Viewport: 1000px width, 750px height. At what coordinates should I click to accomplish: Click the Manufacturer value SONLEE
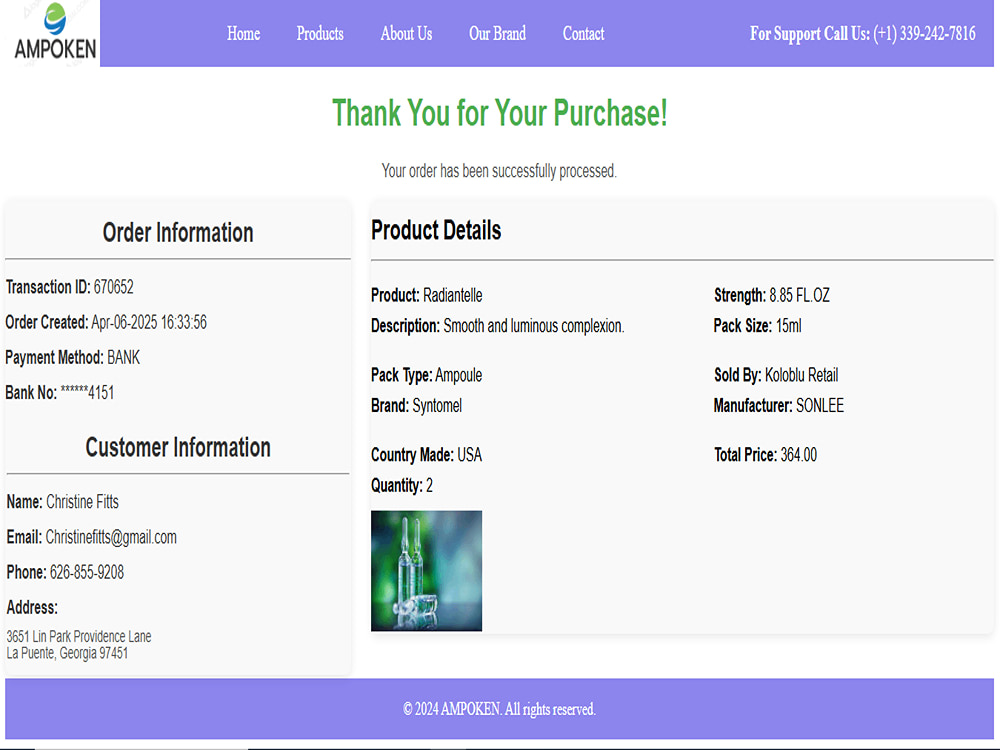820,406
